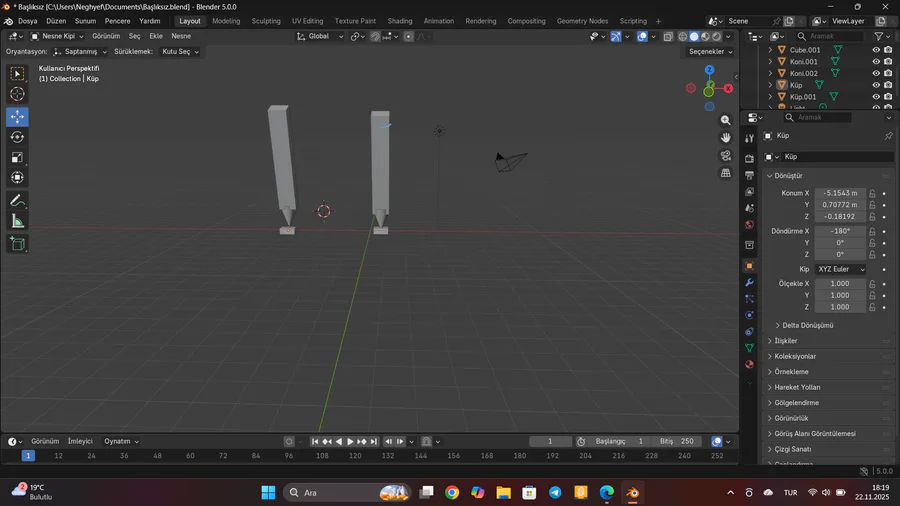Screen dimensions: 900x506
Task: Toggle X-ray display in viewport header
Action: coord(668,36)
